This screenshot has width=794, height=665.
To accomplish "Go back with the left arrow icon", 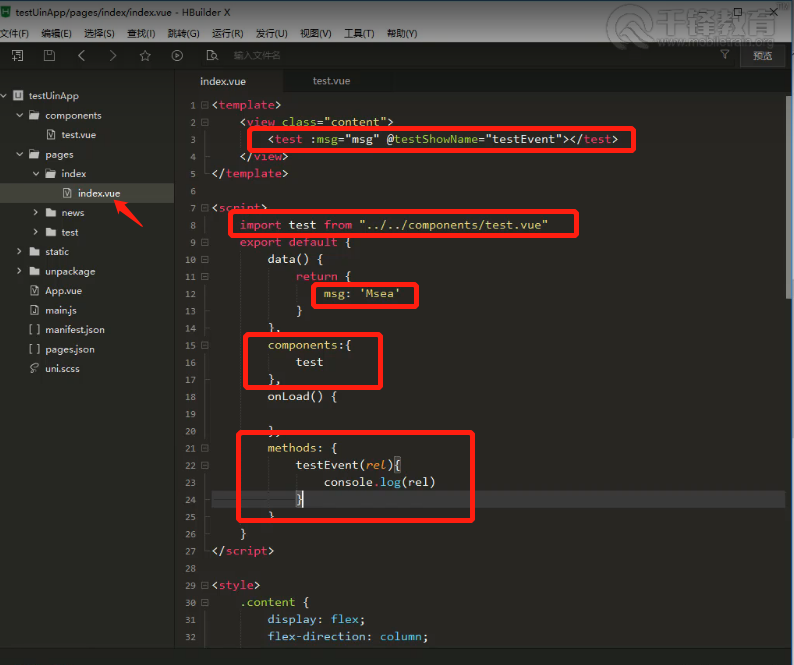I will pos(81,56).
